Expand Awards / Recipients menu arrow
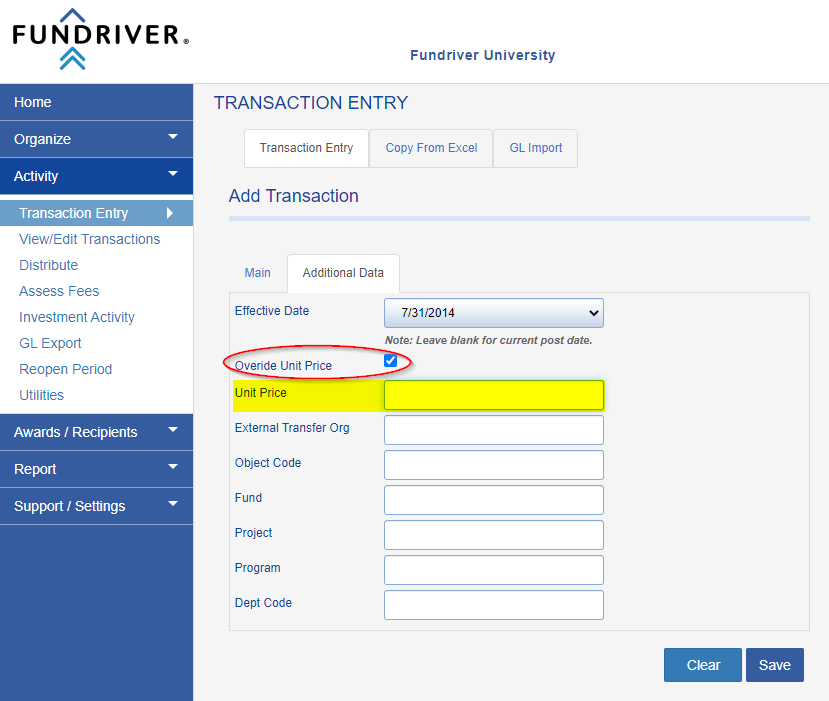This screenshot has width=829, height=701. tap(173, 430)
